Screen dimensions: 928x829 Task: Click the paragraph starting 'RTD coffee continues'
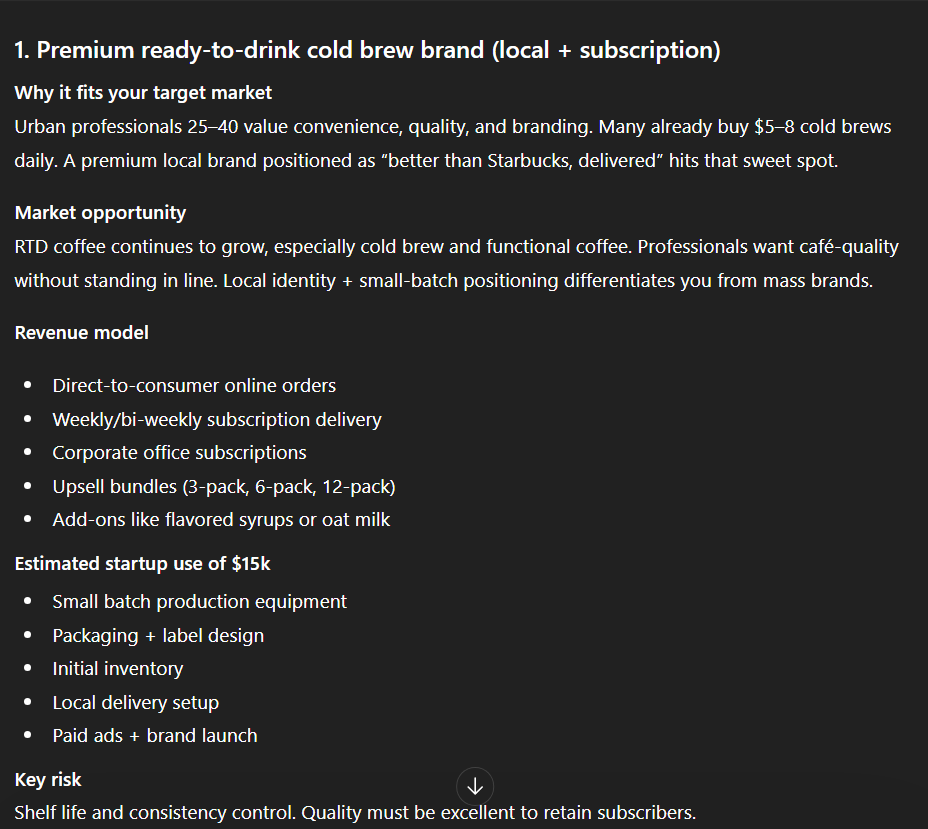456,264
